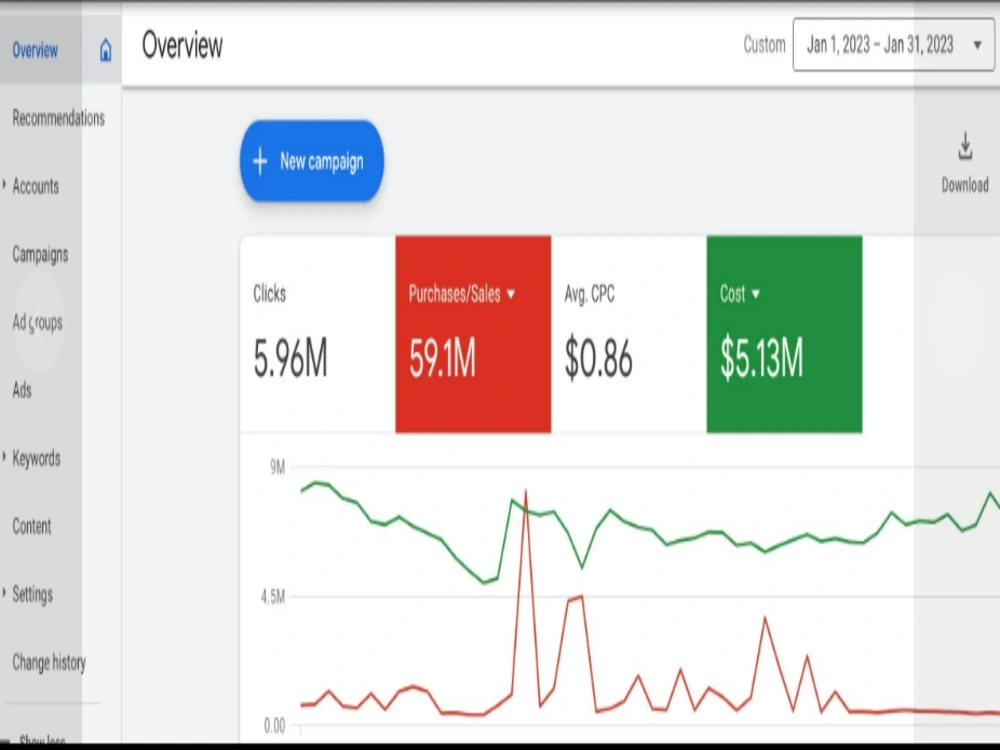Screen dimensions: 1000x750
Task: Go to Recommendations page
Action: [59, 118]
